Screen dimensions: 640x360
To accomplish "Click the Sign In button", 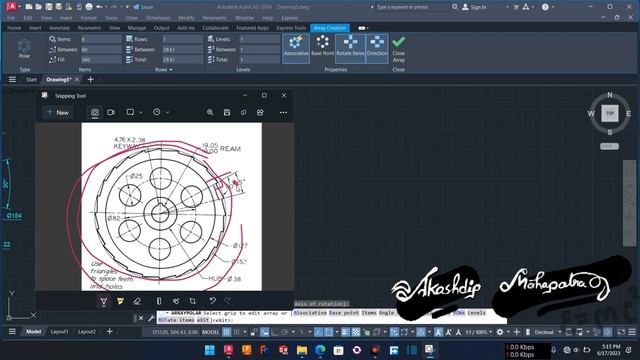I will [474, 7].
